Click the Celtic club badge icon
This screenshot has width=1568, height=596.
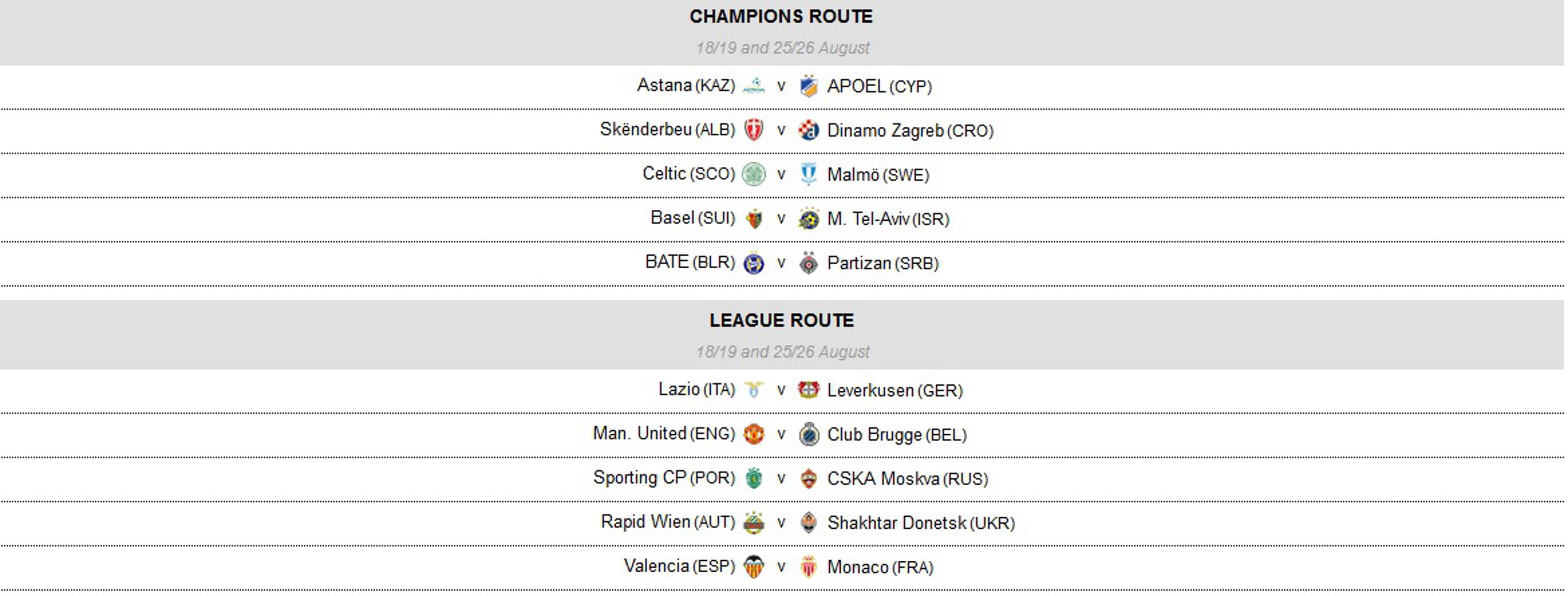click(x=754, y=174)
